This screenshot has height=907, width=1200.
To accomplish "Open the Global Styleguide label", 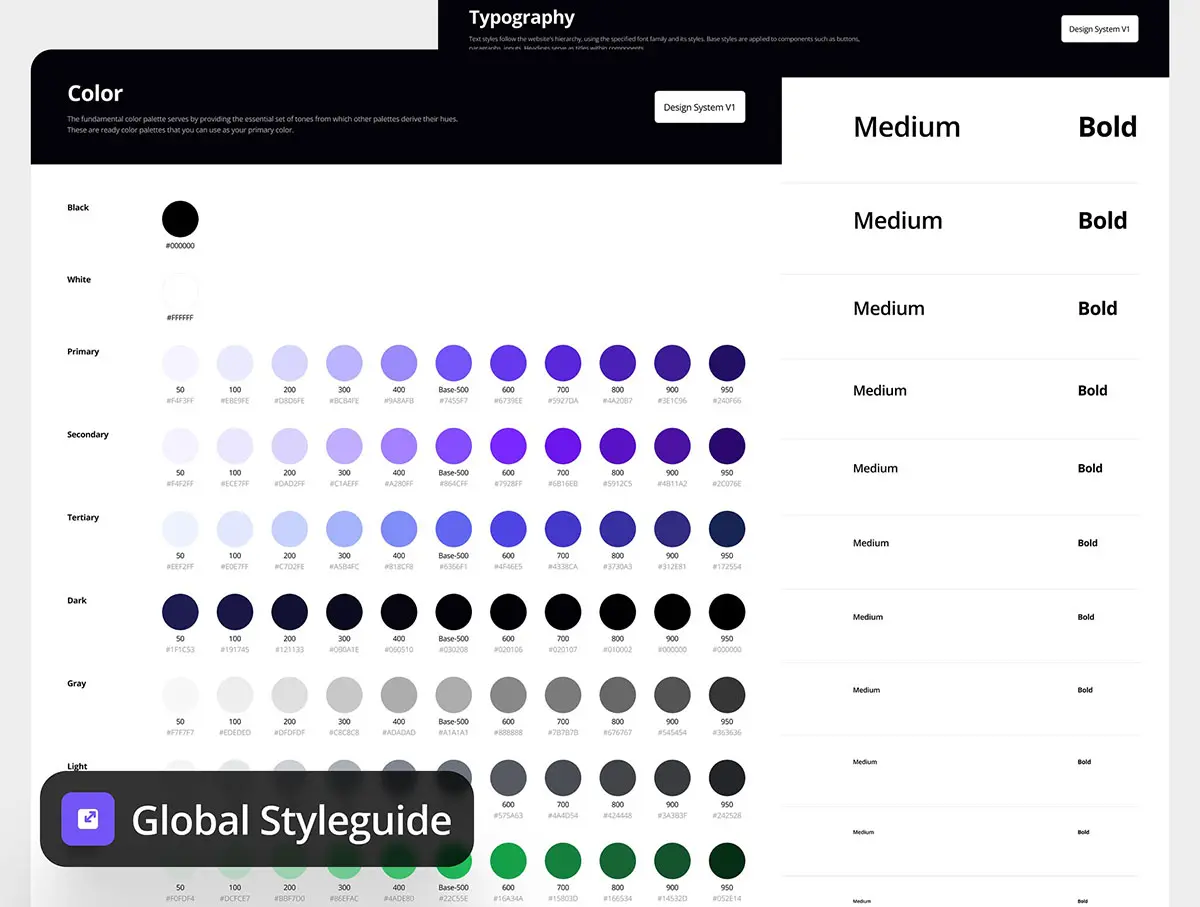I will (x=291, y=820).
